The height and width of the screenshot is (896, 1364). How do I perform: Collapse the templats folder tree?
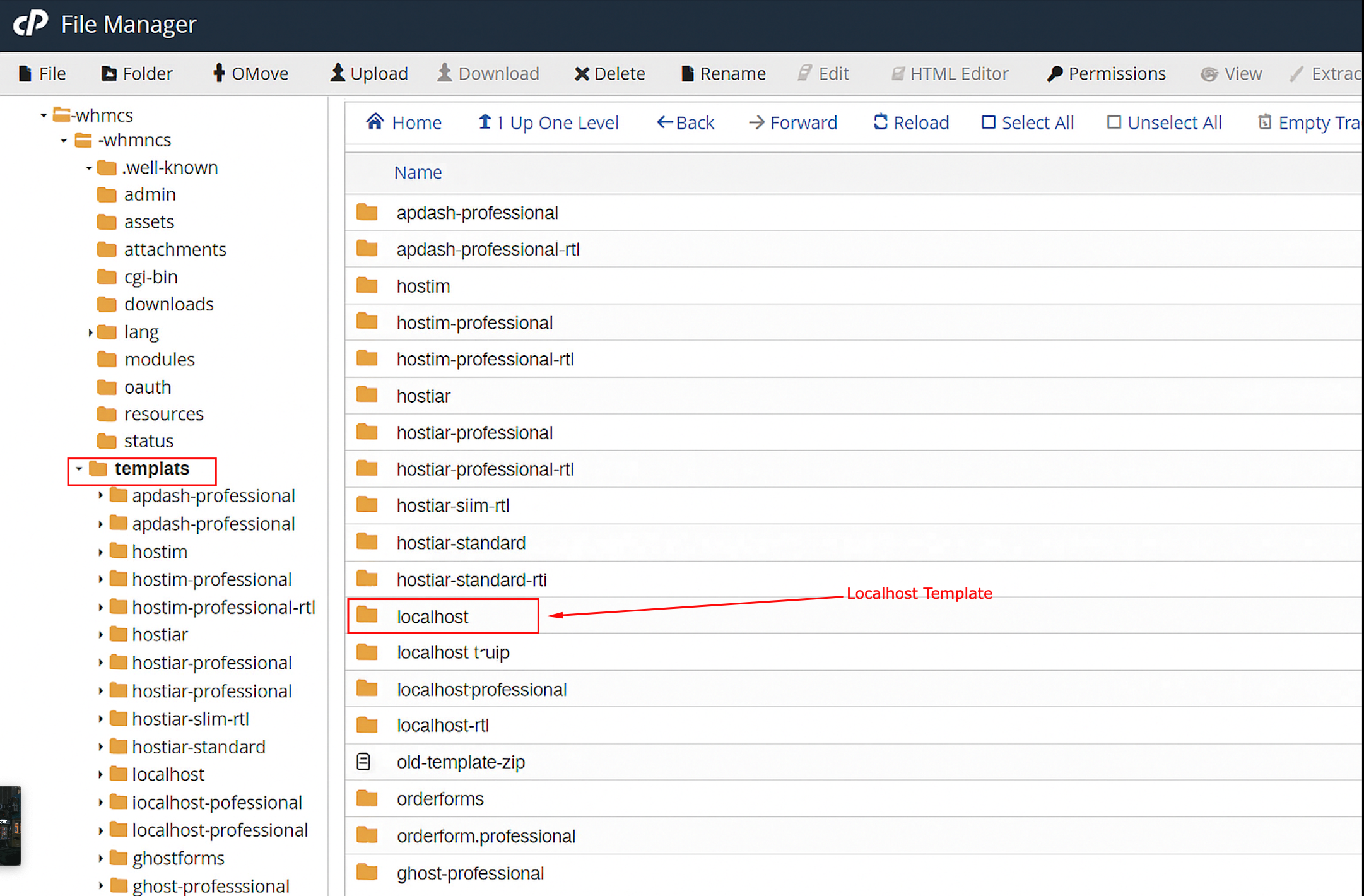coord(79,469)
